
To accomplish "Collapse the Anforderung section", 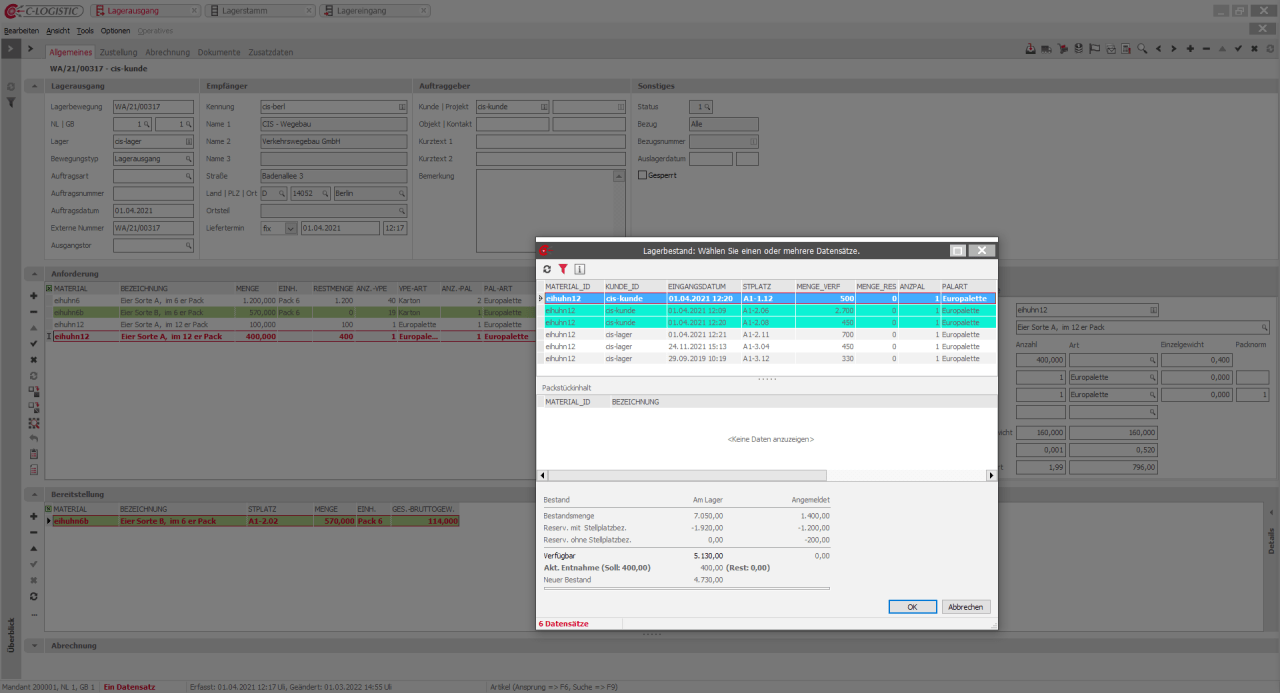I will click(x=34, y=273).
